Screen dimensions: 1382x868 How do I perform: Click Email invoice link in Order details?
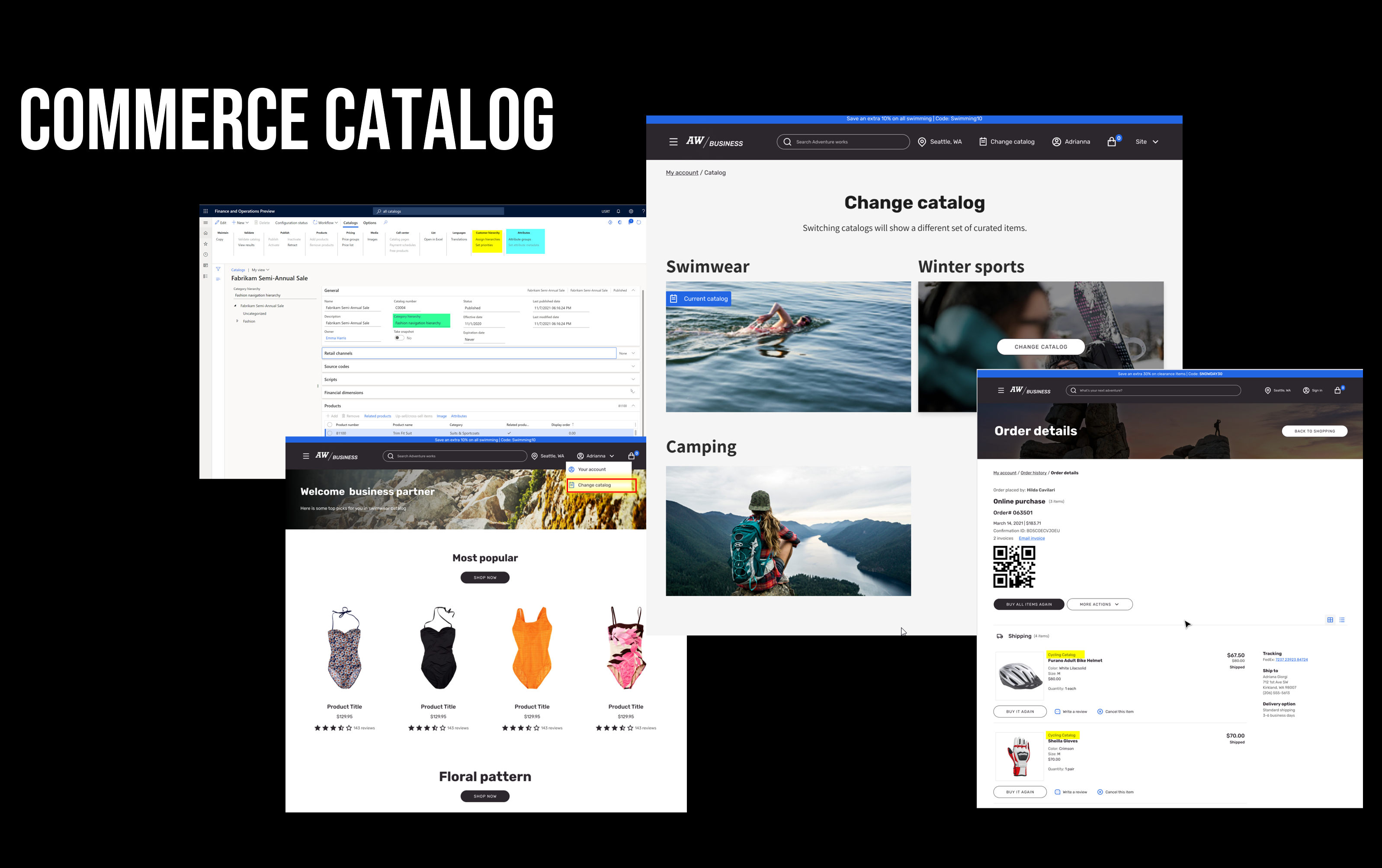coord(1031,538)
